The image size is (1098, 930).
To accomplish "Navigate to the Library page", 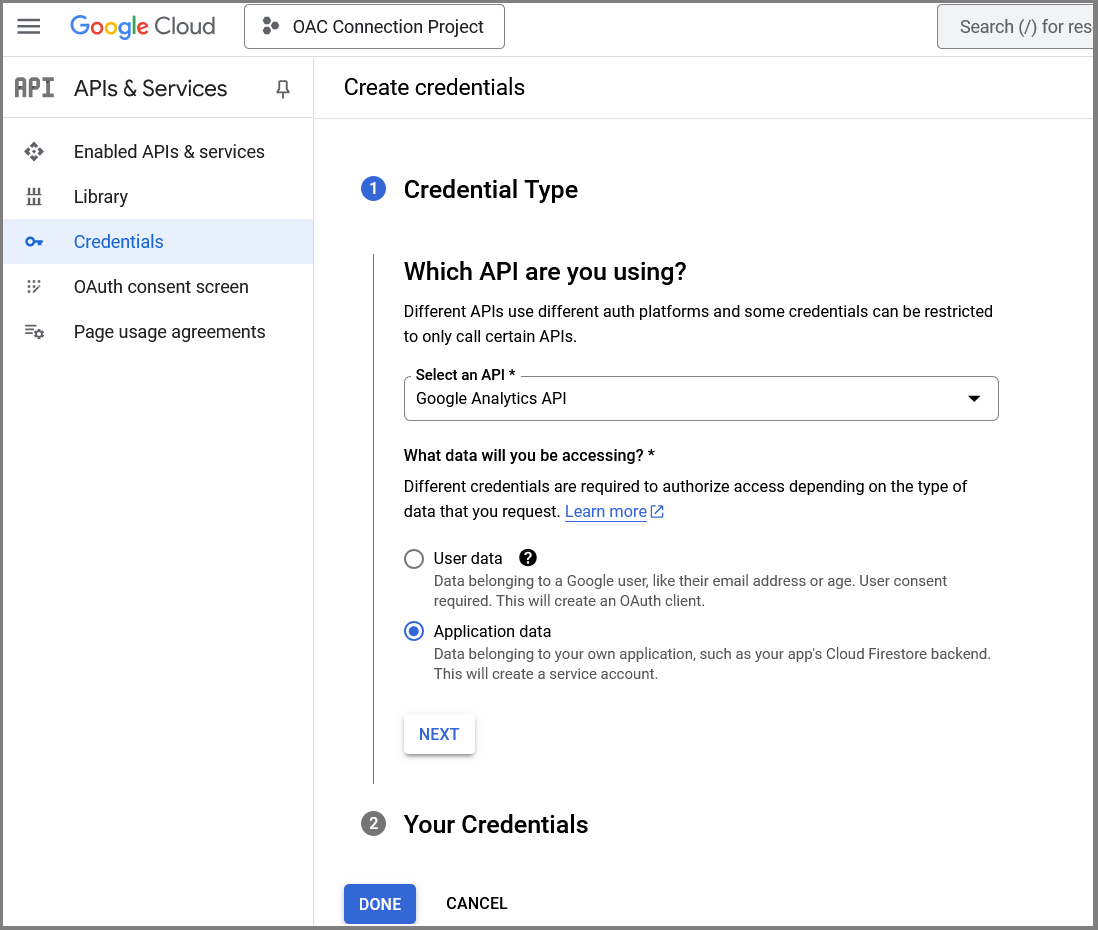I will [100, 196].
